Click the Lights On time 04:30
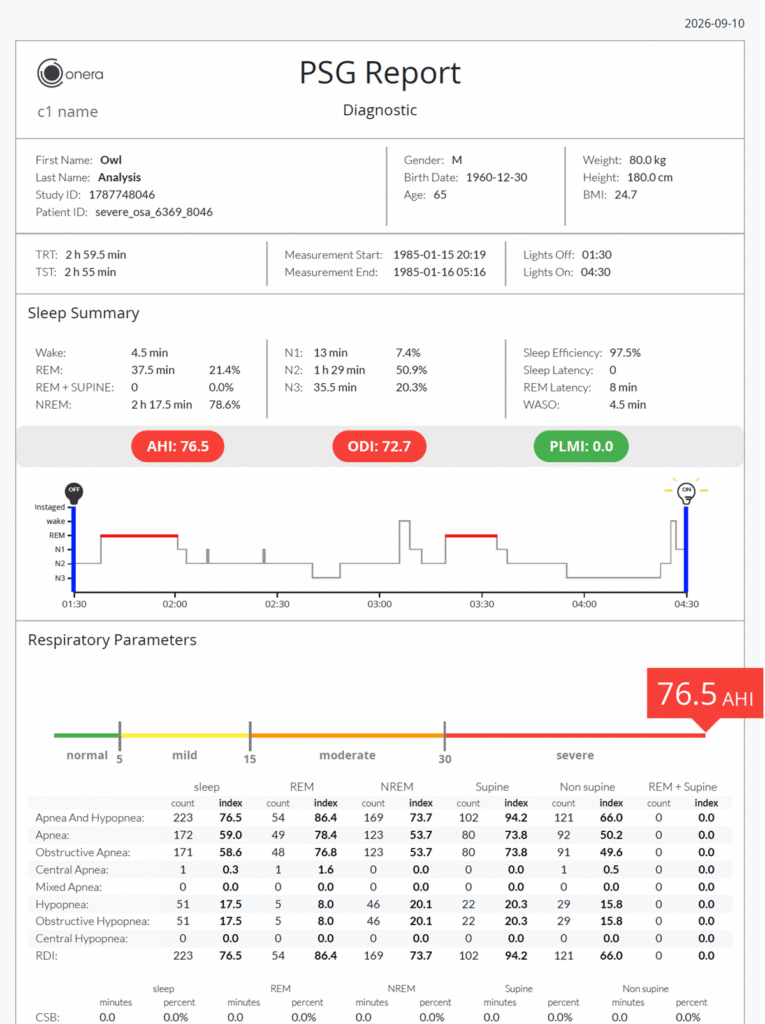 pyautogui.click(x=596, y=272)
